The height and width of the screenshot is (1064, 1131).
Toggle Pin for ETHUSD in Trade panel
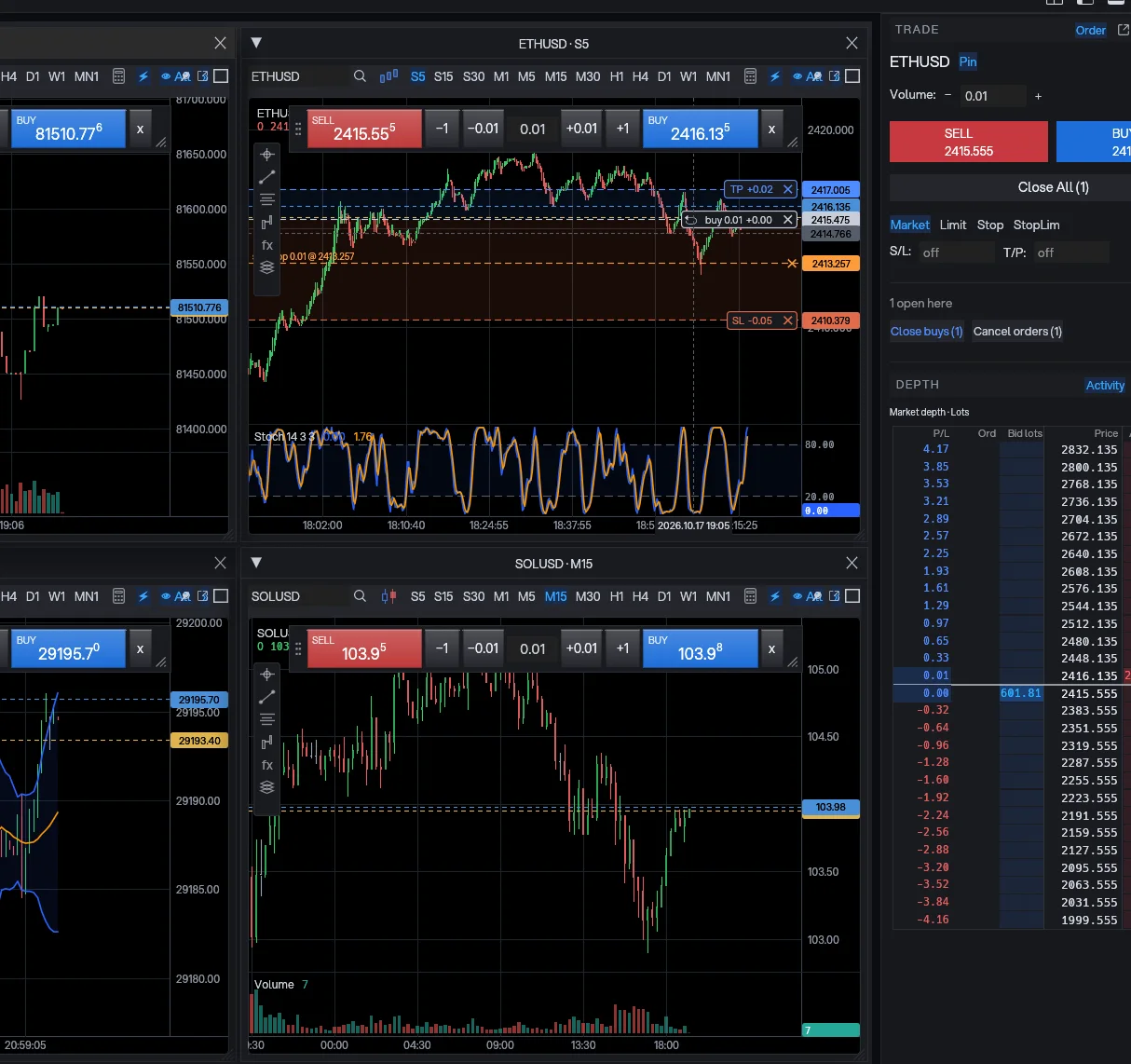click(x=968, y=61)
